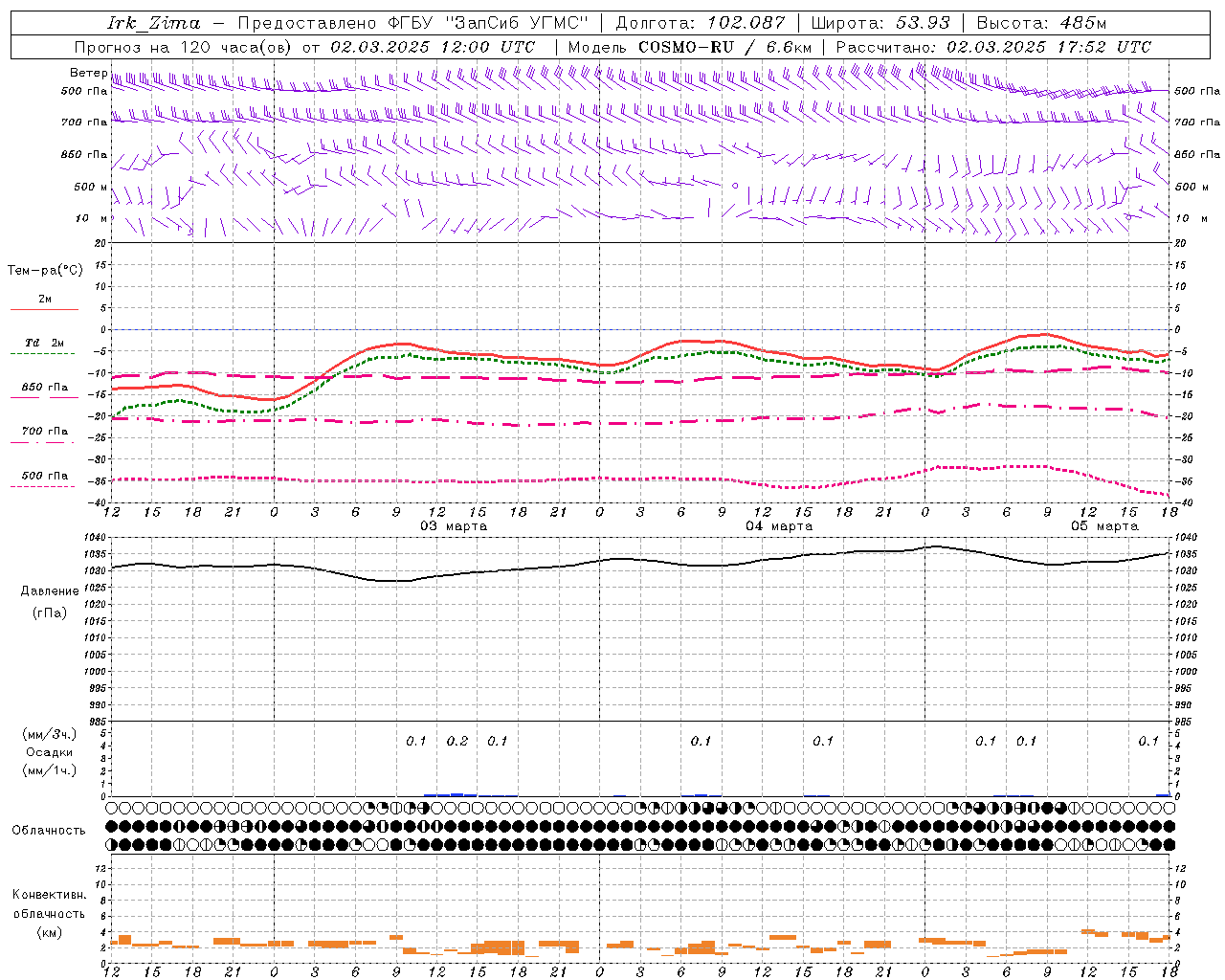1225x980 pixels.
Task: Select the Высота: 485м label
Action: pyautogui.click(x=1041, y=23)
